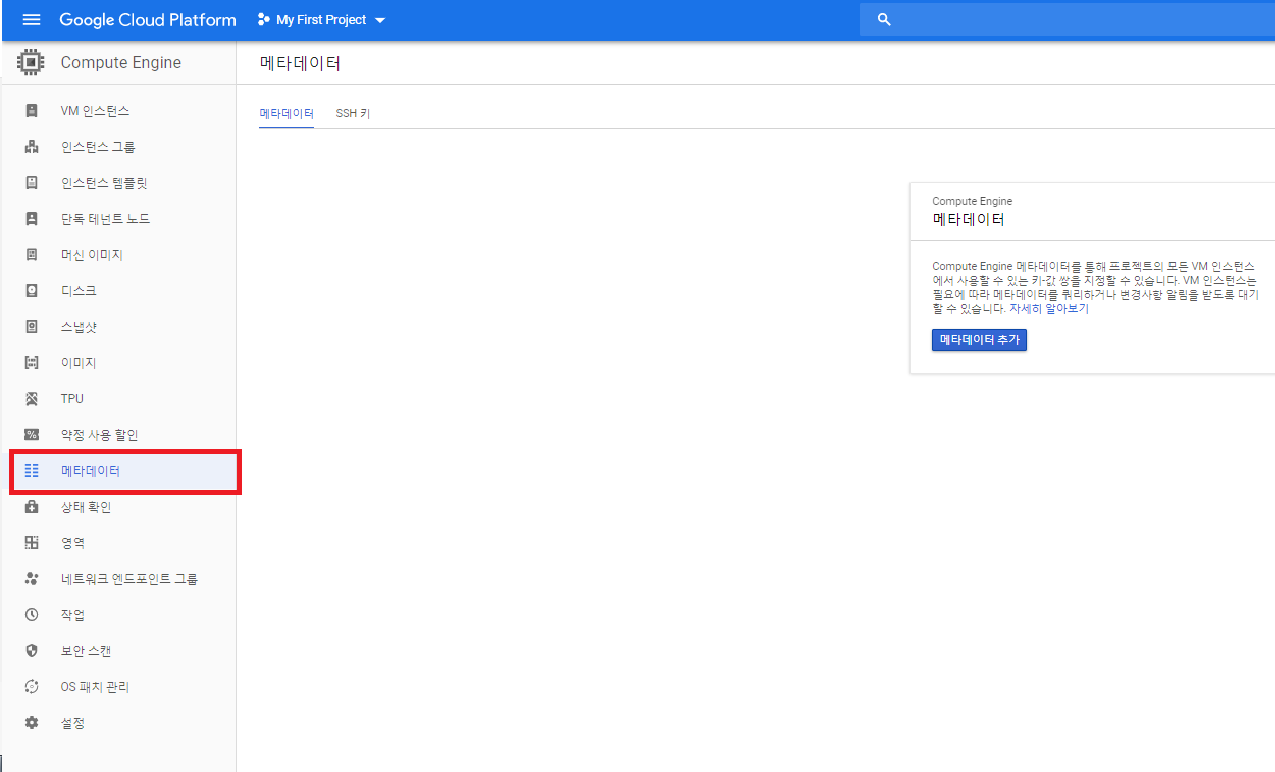Open 머신 이미지 in the sidebar

tap(91, 255)
